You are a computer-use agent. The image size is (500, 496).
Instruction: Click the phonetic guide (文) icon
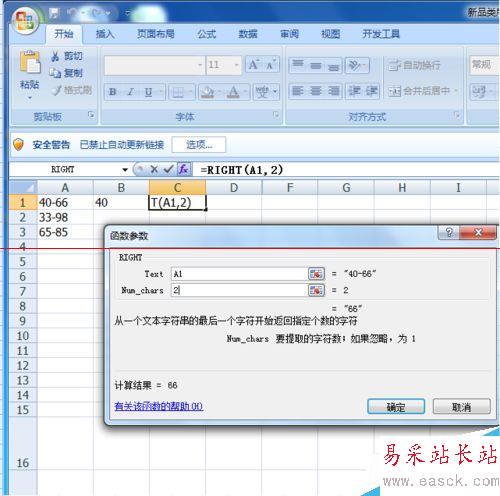point(263,92)
